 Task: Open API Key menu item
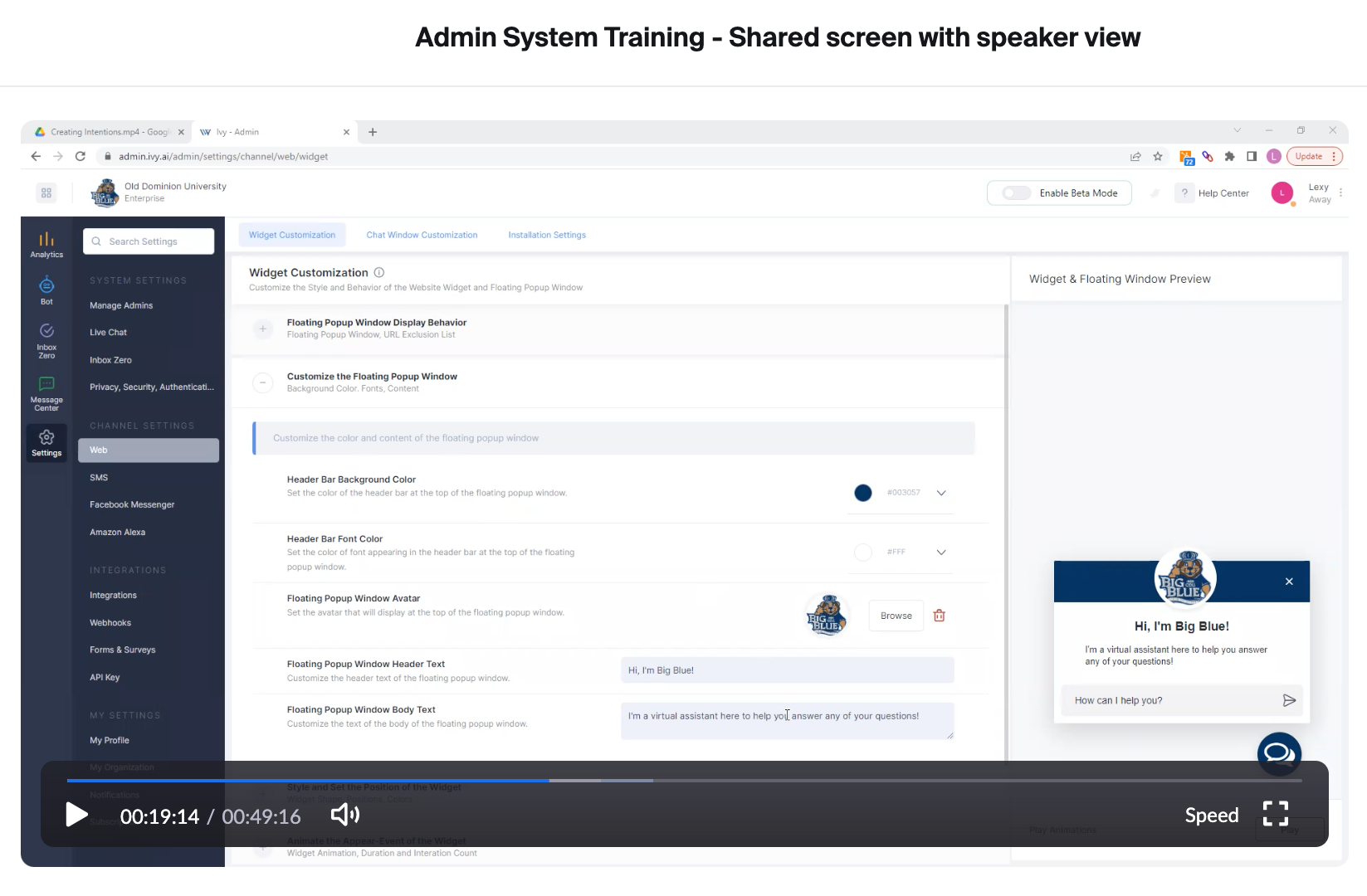pos(105,677)
